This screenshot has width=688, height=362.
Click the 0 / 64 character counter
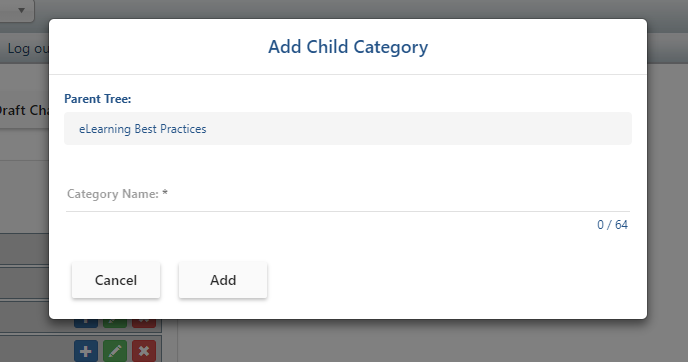[x=612, y=225]
